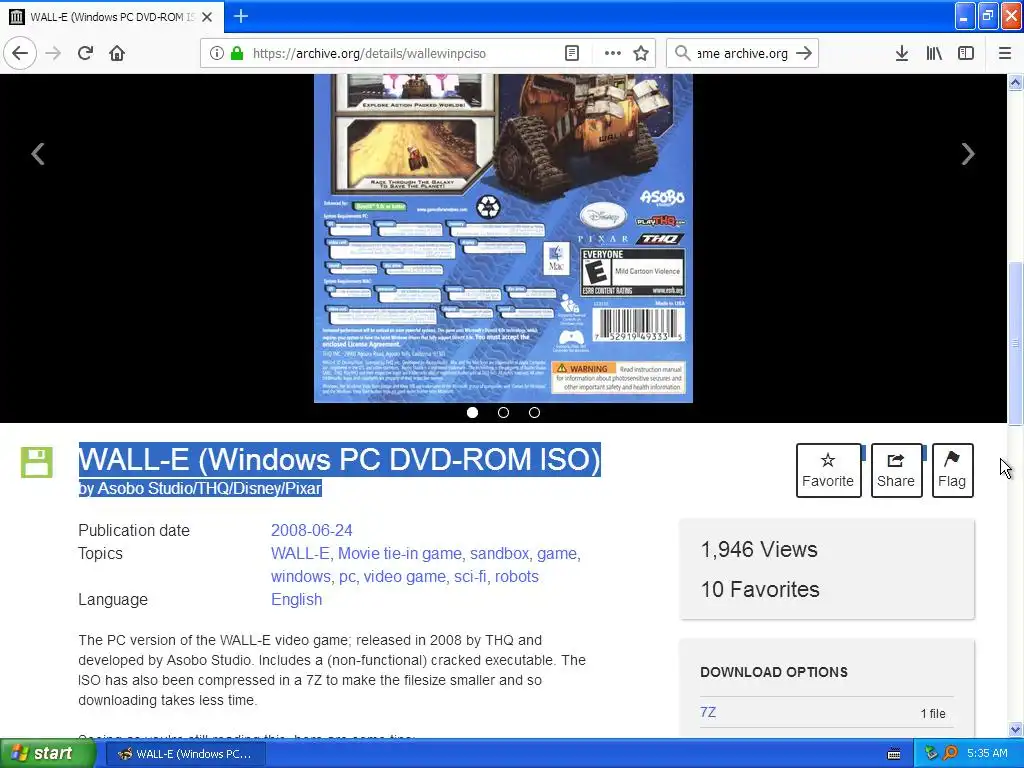The width and height of the screenshot is (1024, 768).
Task: Click the green secure padlock icon
Action: tap(237, 54)
